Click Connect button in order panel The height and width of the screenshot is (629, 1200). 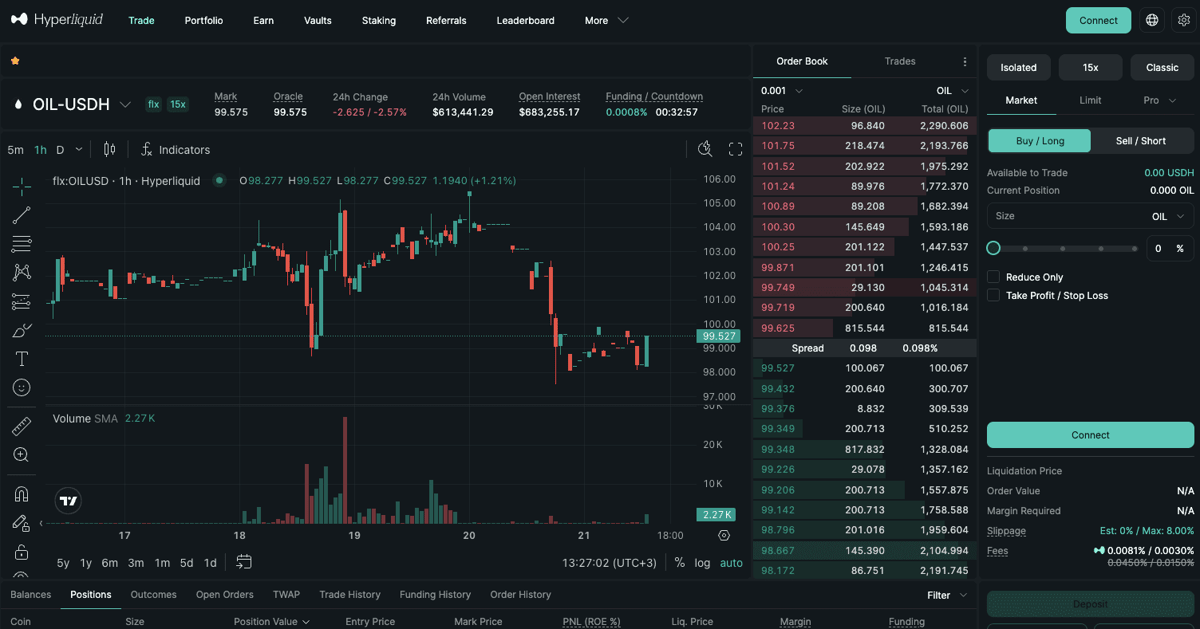coord(1090,435)
